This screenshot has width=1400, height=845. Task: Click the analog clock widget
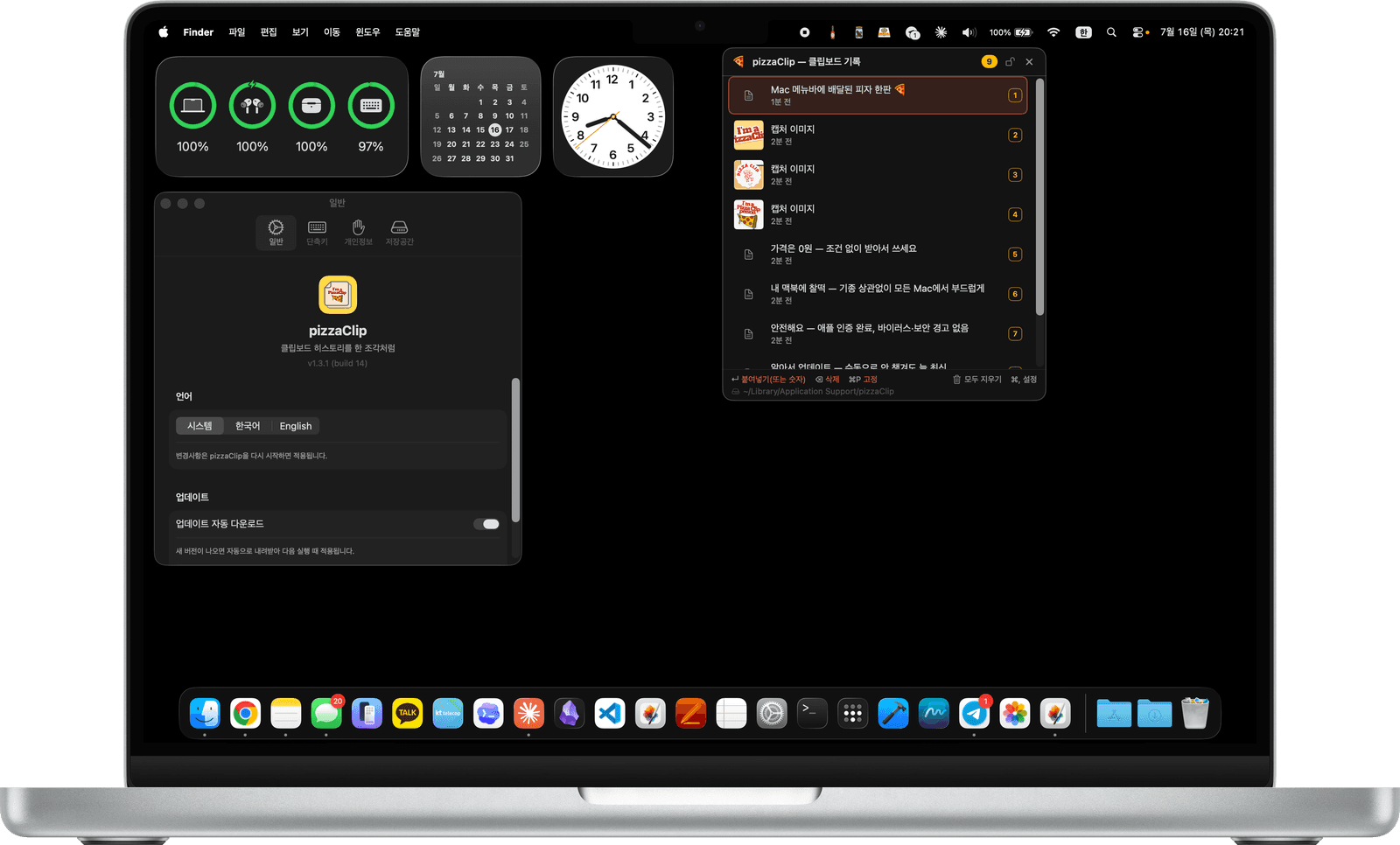[612, 116]
